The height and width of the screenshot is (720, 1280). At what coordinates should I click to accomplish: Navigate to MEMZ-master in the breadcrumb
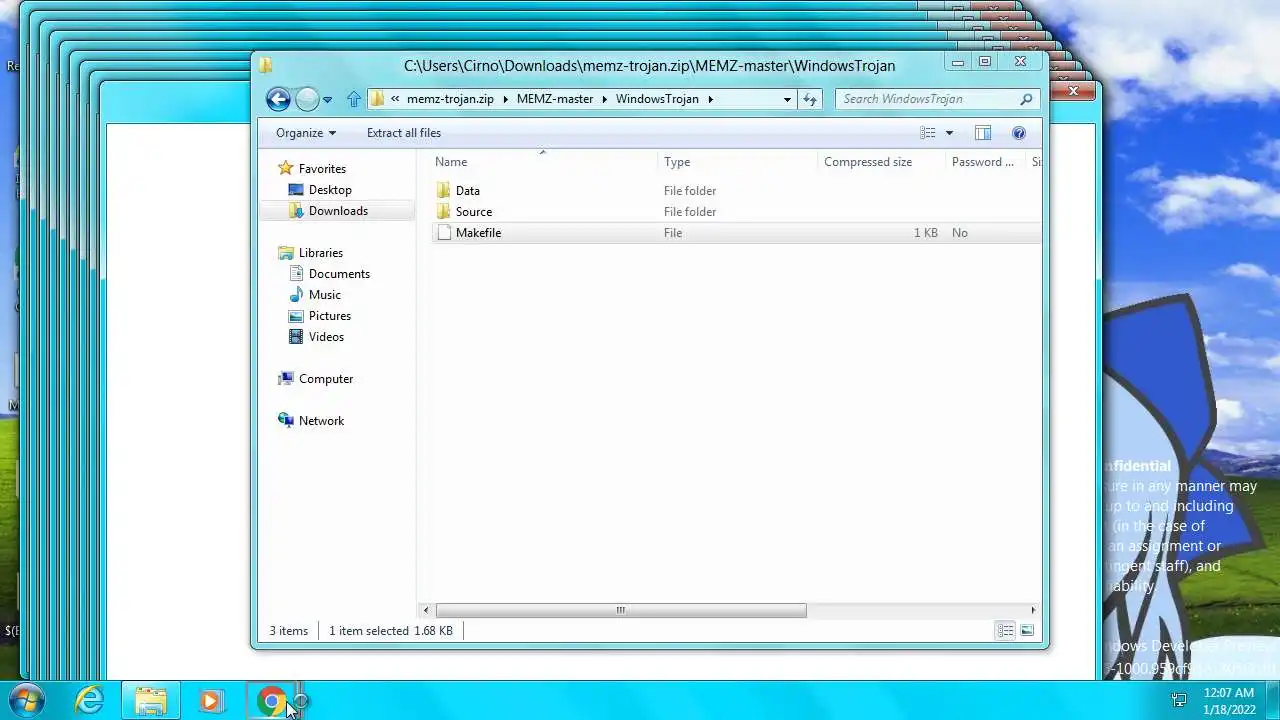pyautogui.click(x=555, y=99)
